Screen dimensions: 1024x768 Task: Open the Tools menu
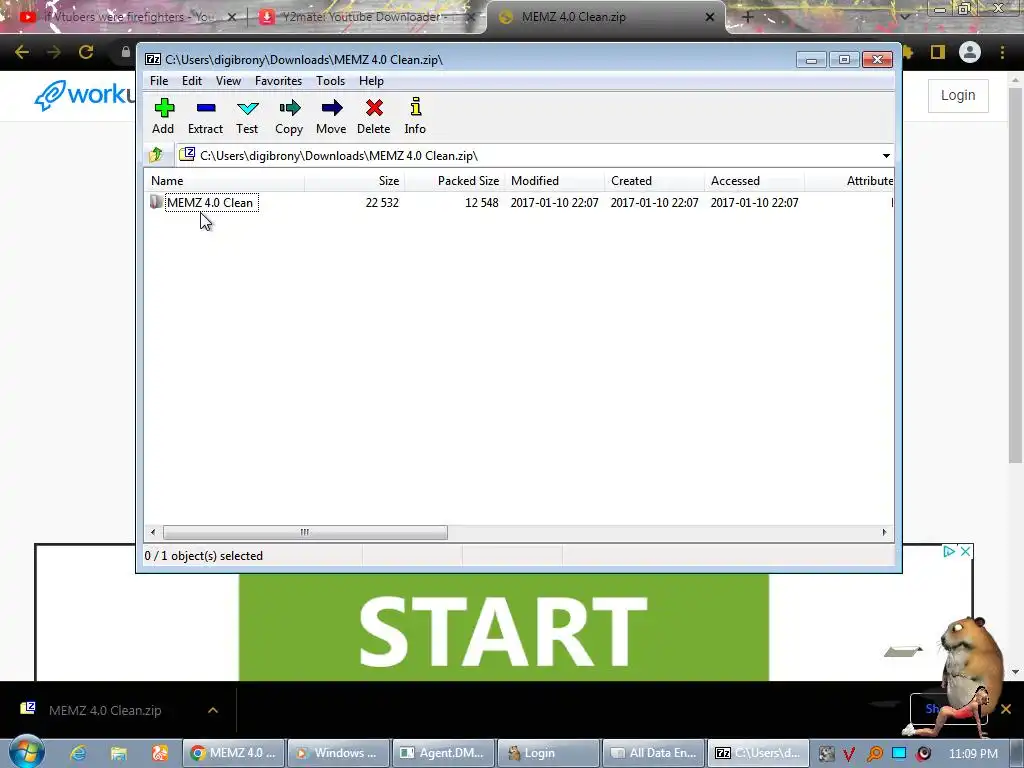point(330,81)
